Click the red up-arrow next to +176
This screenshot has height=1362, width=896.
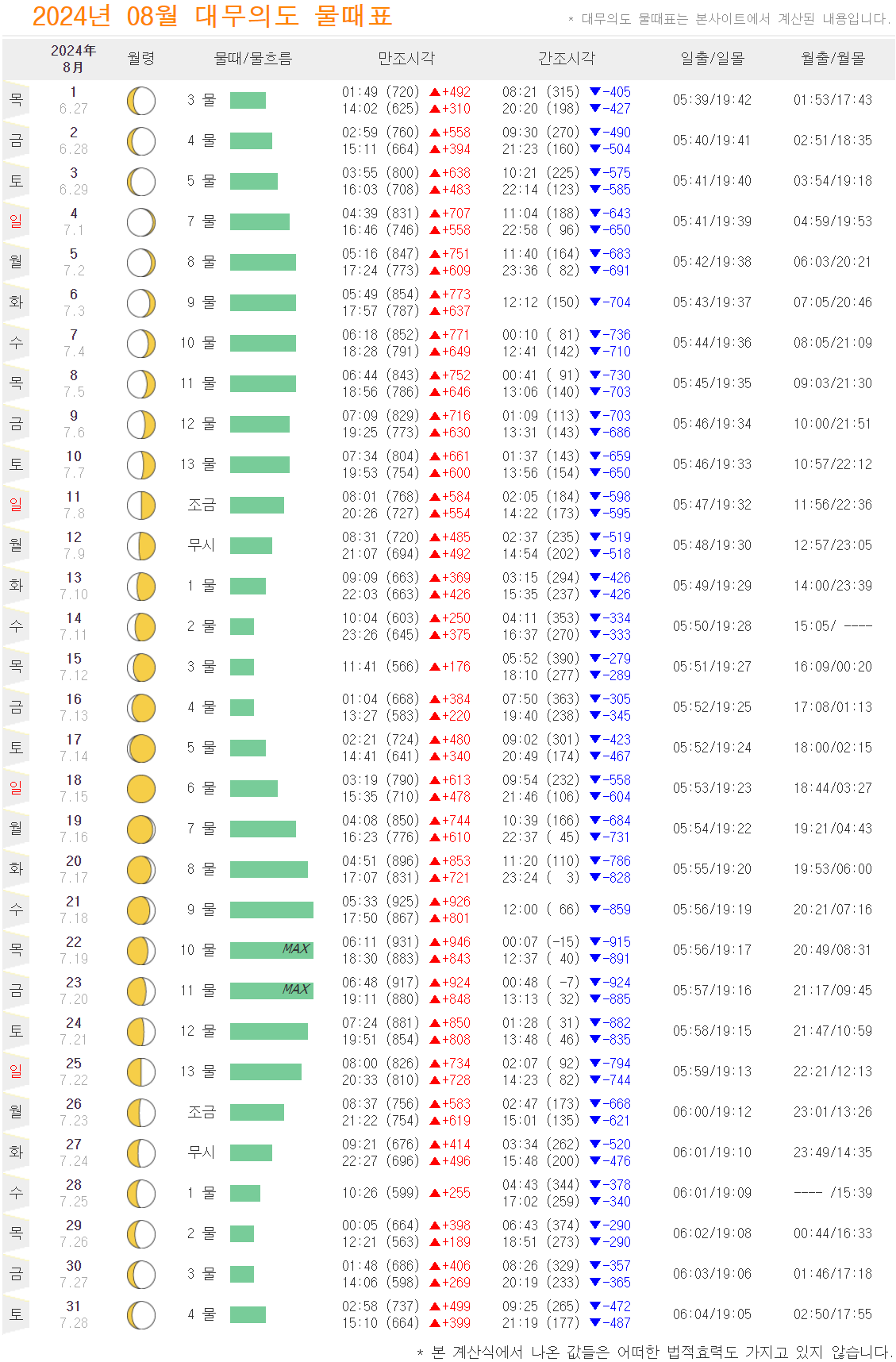tap(435, 667)
